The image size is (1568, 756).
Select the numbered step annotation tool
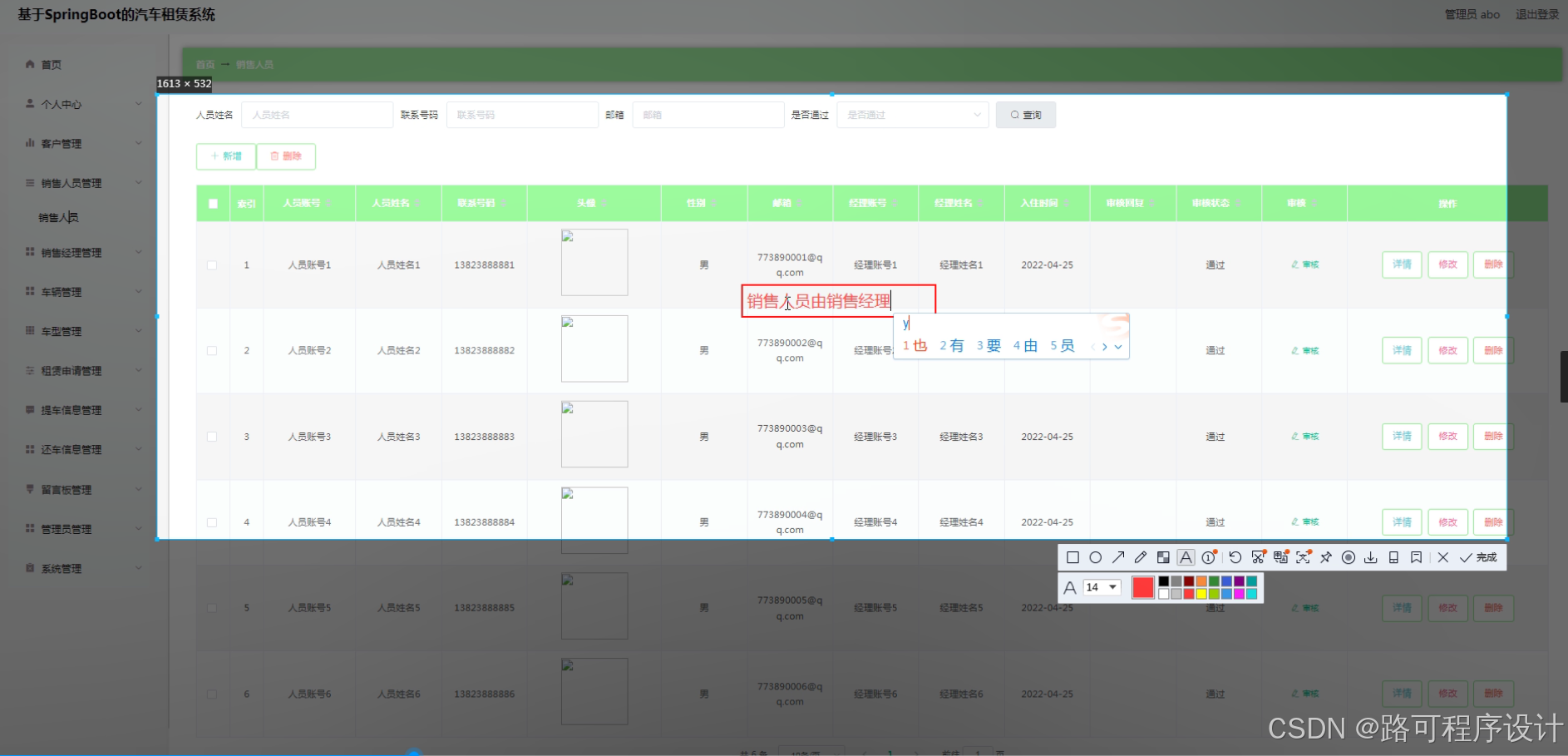tap(1208, 557)
